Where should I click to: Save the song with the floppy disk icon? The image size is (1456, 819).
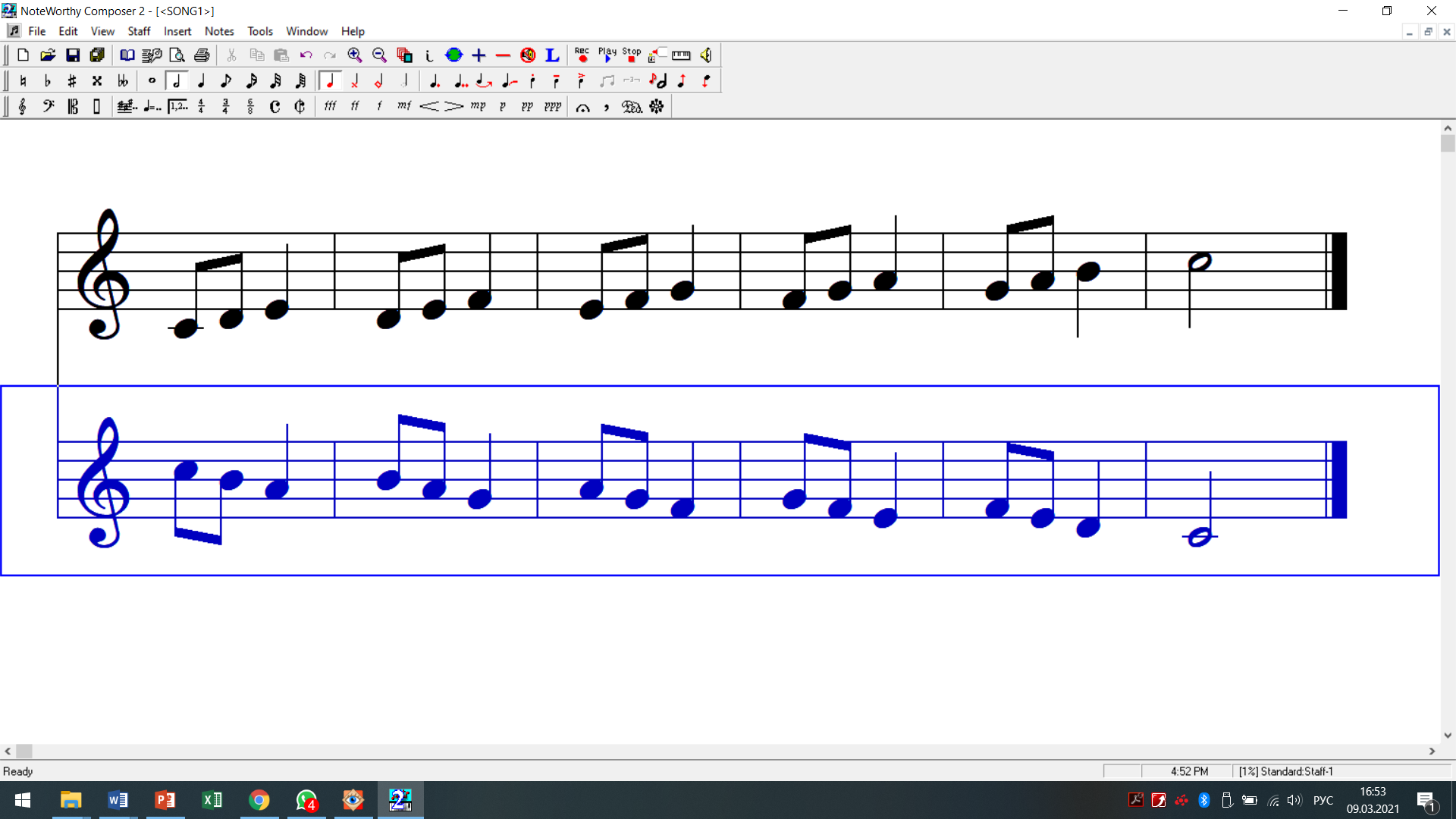coord(73,55)
